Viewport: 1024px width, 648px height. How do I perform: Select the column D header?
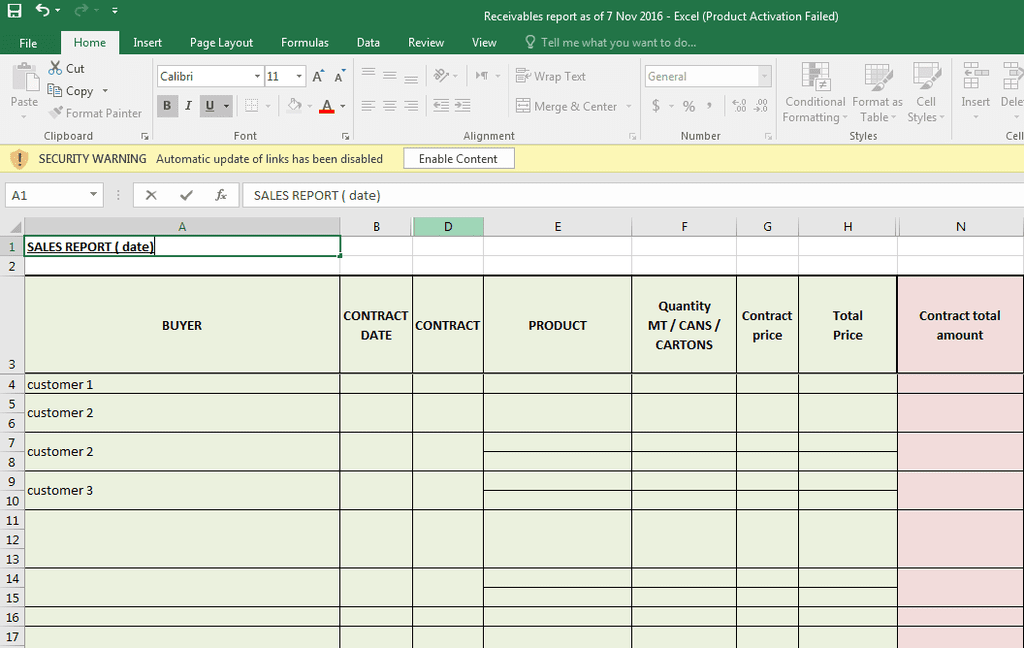[448, 227]
